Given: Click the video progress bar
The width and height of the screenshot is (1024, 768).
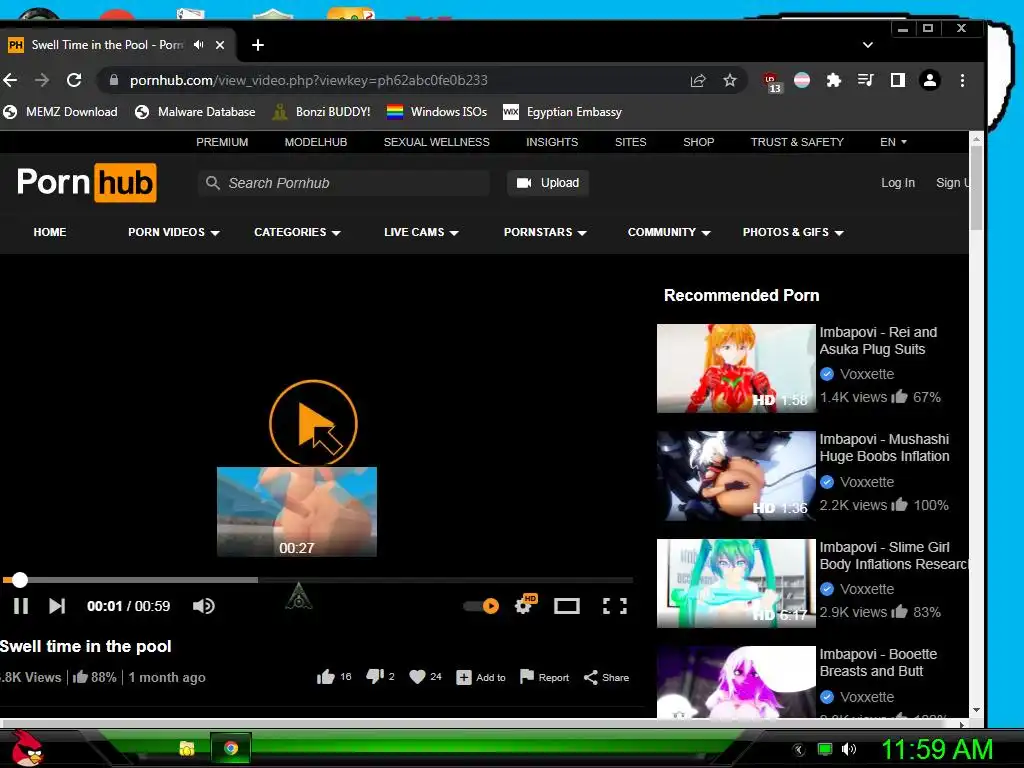Looking at the screenshot, I should (x=317, y=579).
